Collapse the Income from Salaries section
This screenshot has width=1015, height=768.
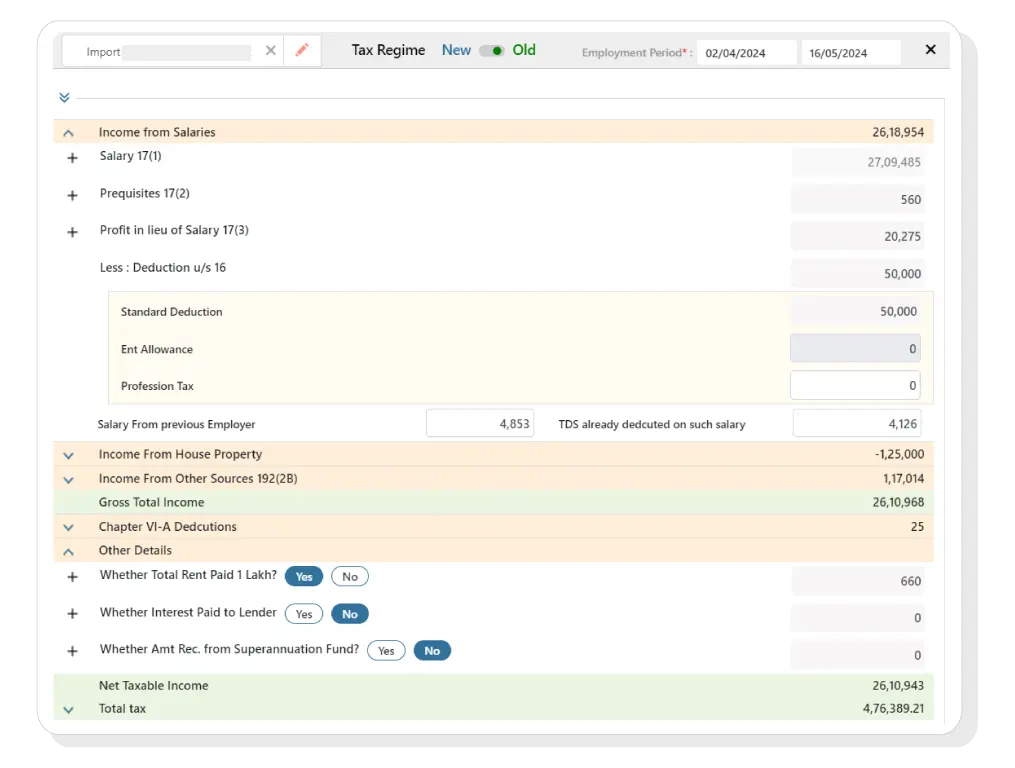pos(68,131)
